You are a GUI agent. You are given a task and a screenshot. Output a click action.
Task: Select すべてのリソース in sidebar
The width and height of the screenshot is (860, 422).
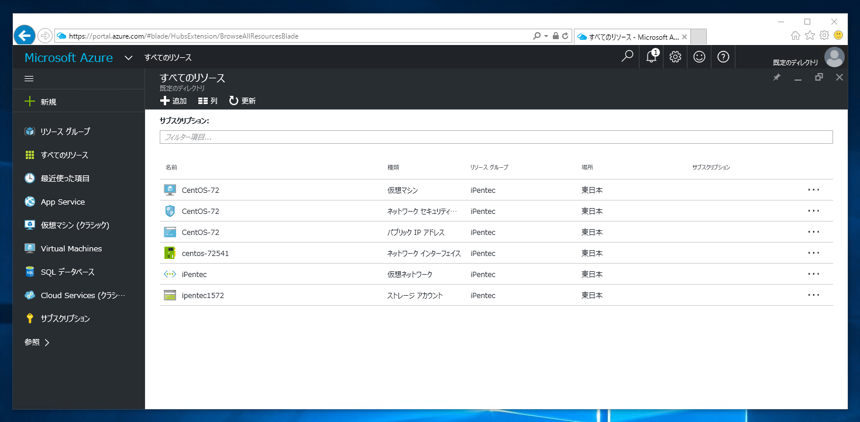[x=56, y=155]
